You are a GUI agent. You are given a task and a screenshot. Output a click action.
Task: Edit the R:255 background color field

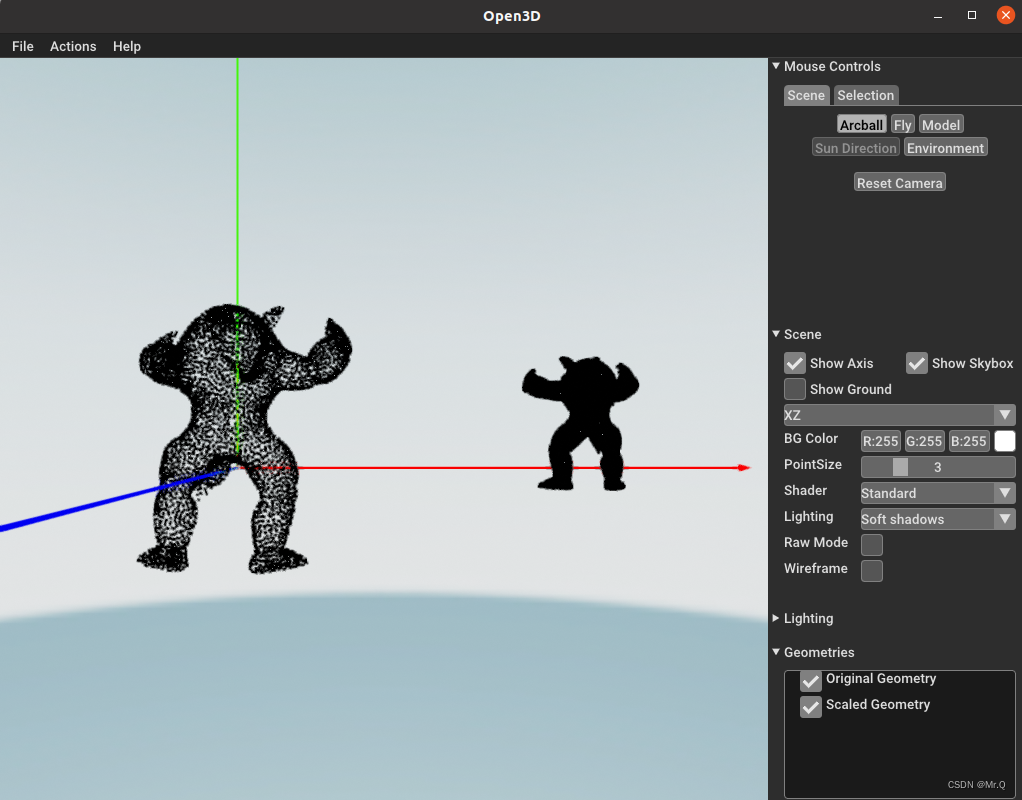point(880,440)
